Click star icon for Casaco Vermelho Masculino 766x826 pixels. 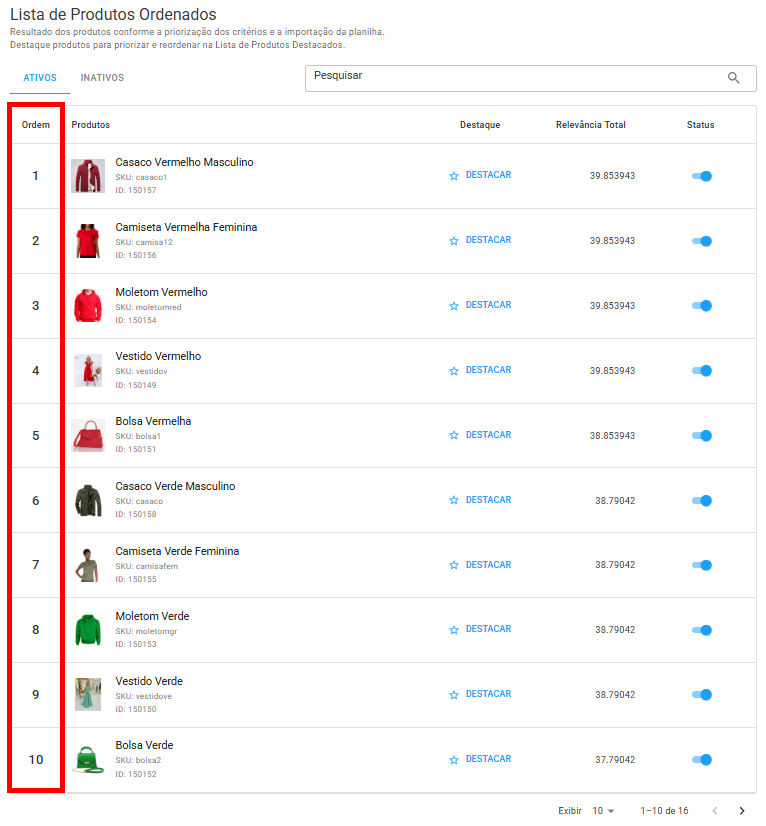tap(454, 176)
